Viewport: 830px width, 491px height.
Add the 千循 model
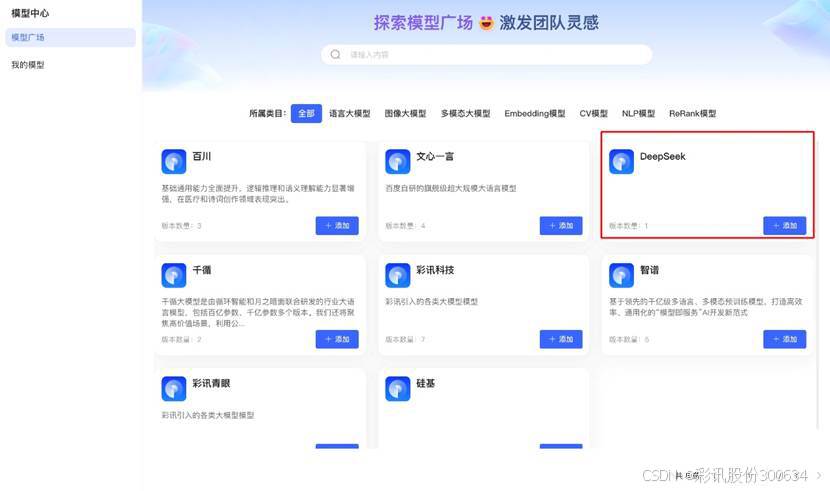coord(337,339)
